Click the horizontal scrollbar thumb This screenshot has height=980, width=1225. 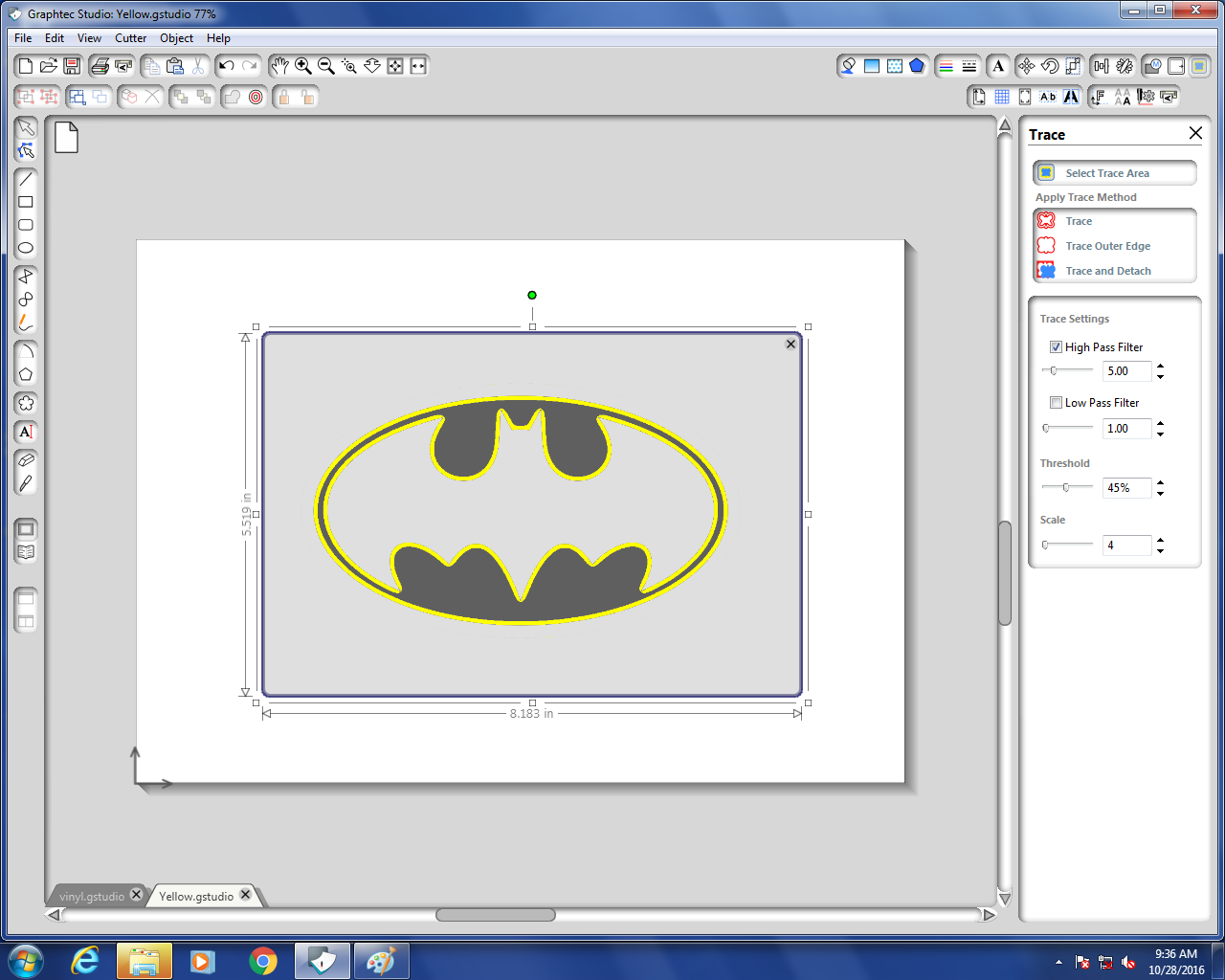click(496, 915)
